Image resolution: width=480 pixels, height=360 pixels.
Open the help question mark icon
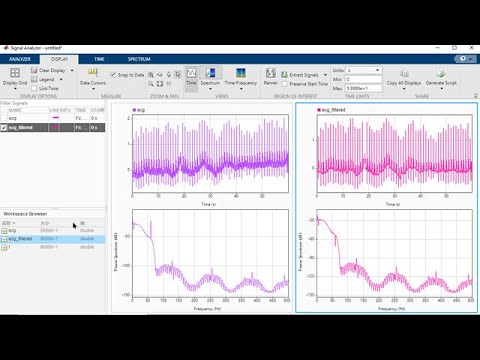pos(463,59)
